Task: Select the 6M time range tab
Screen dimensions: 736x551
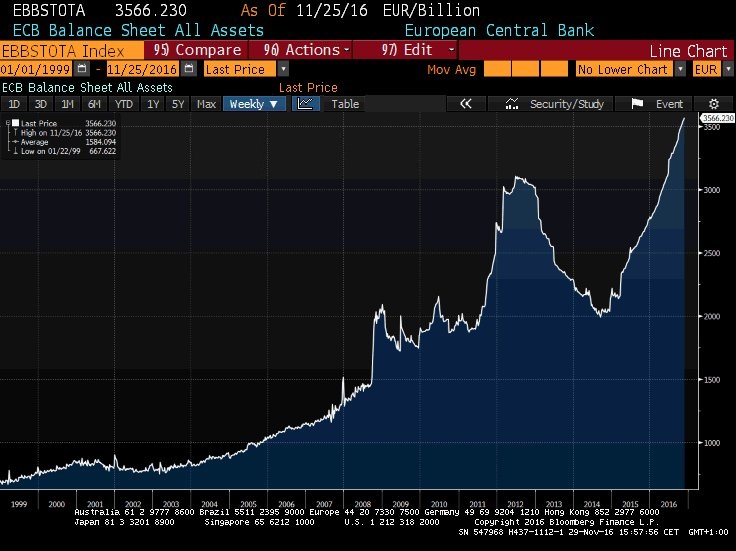Action: (94, 104)
